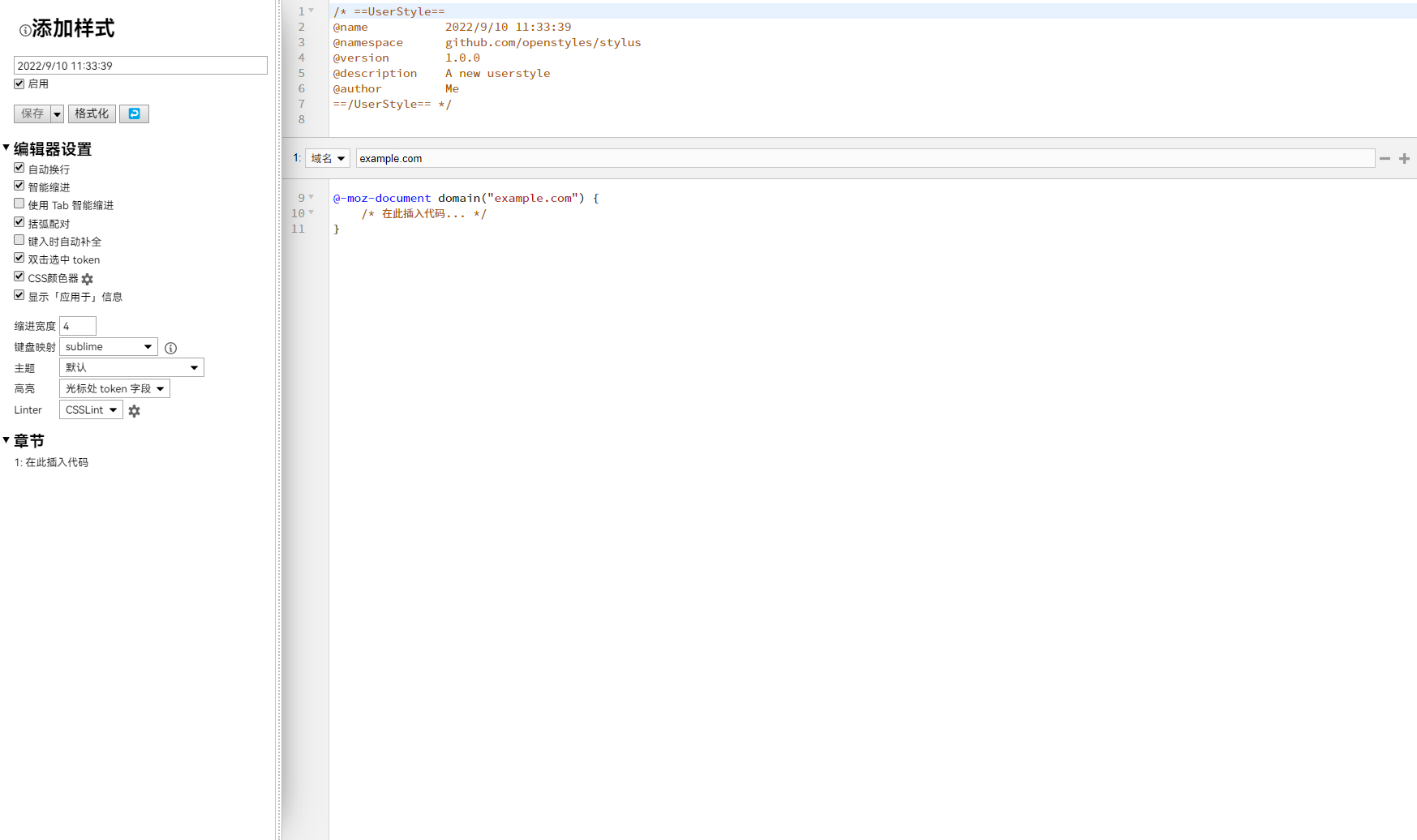Click the @description line in code

pyautogui.click(x=441, y=74)
